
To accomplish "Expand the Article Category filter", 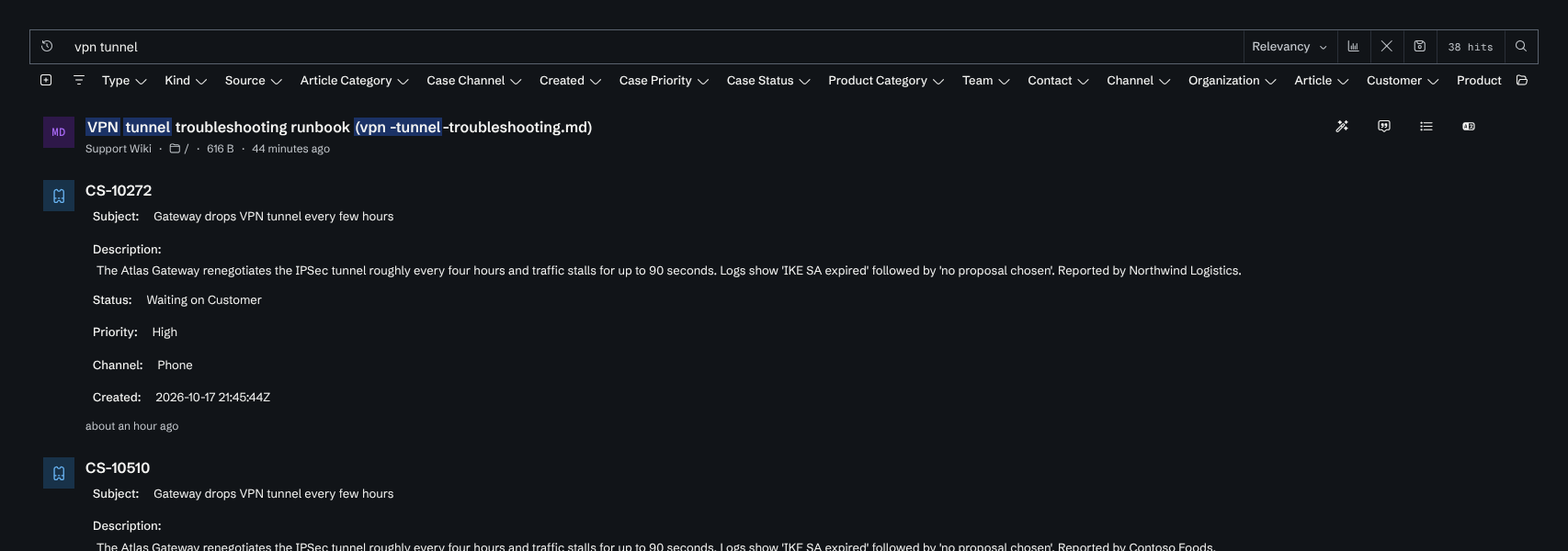I will [354, 81].
